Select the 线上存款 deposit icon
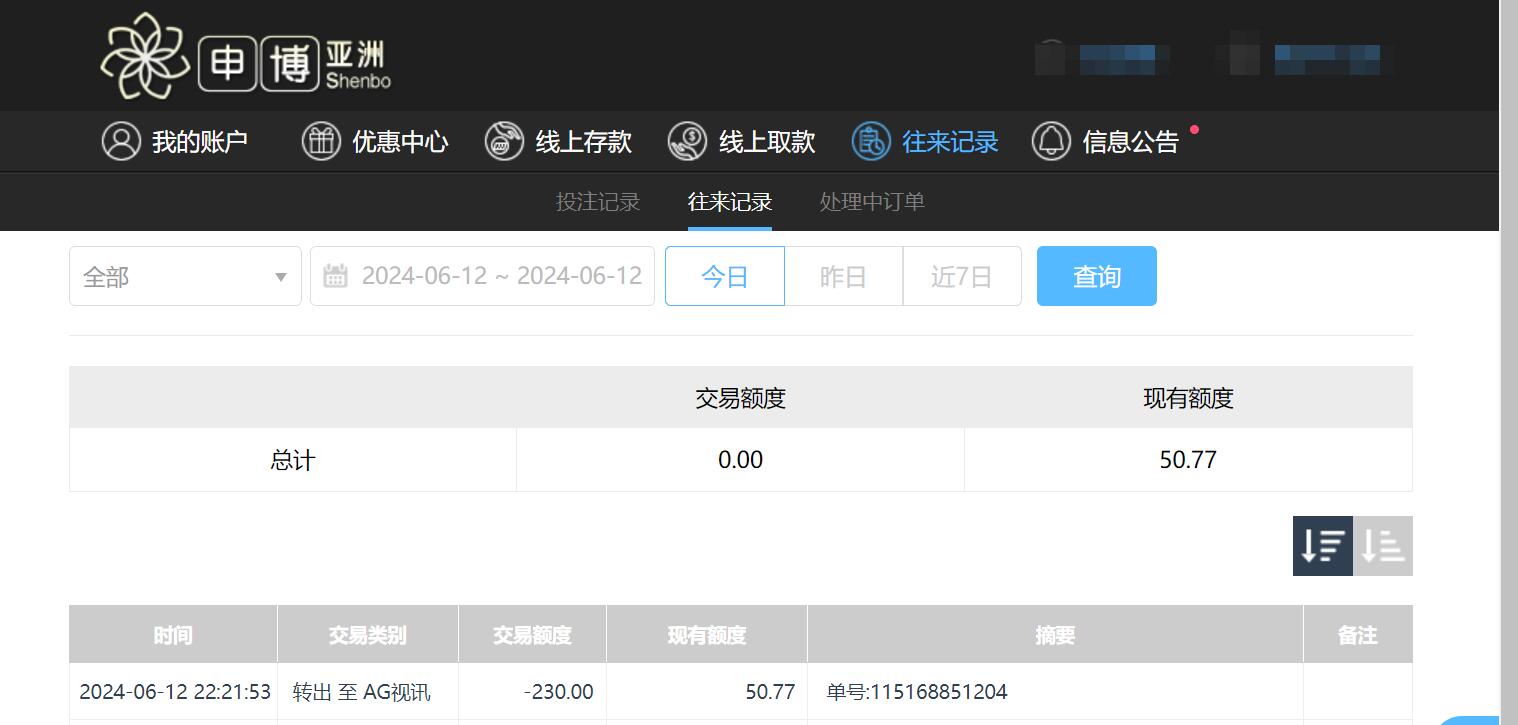Image resolution: width=1518 pixels, height=725 pixels. point(503,141)
